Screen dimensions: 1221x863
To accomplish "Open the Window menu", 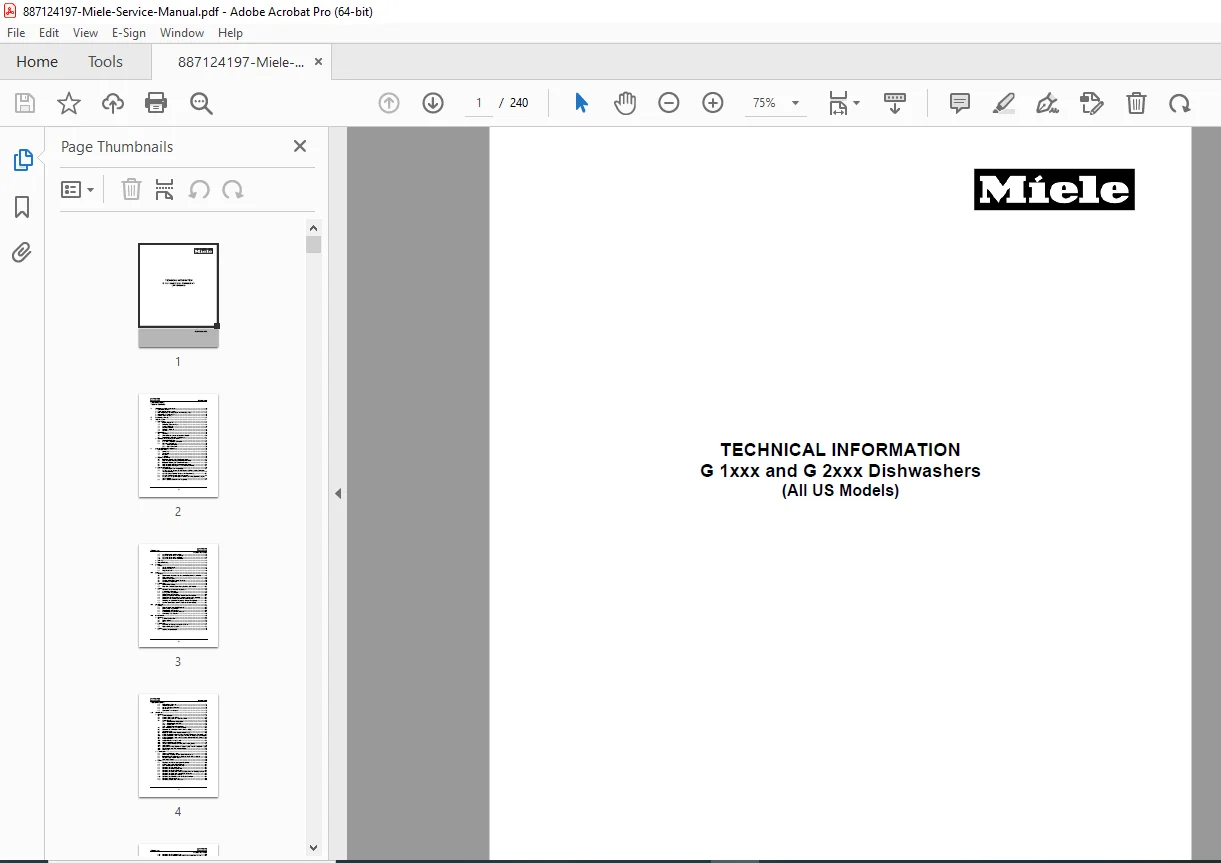I will 182,33.
